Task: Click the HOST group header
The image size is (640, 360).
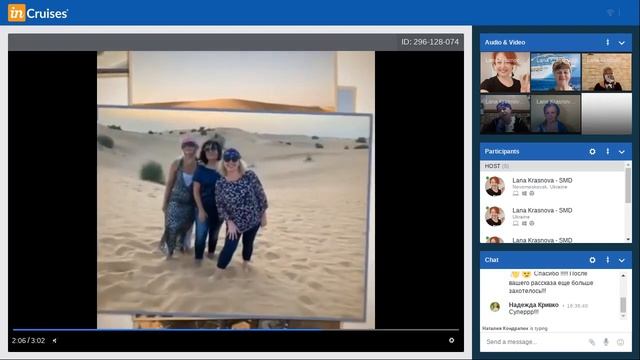Action: [552, 166]
